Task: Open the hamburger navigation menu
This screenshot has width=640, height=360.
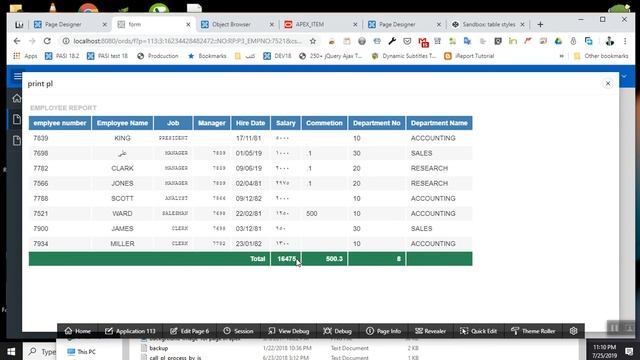Action: (x=17, y=76)
